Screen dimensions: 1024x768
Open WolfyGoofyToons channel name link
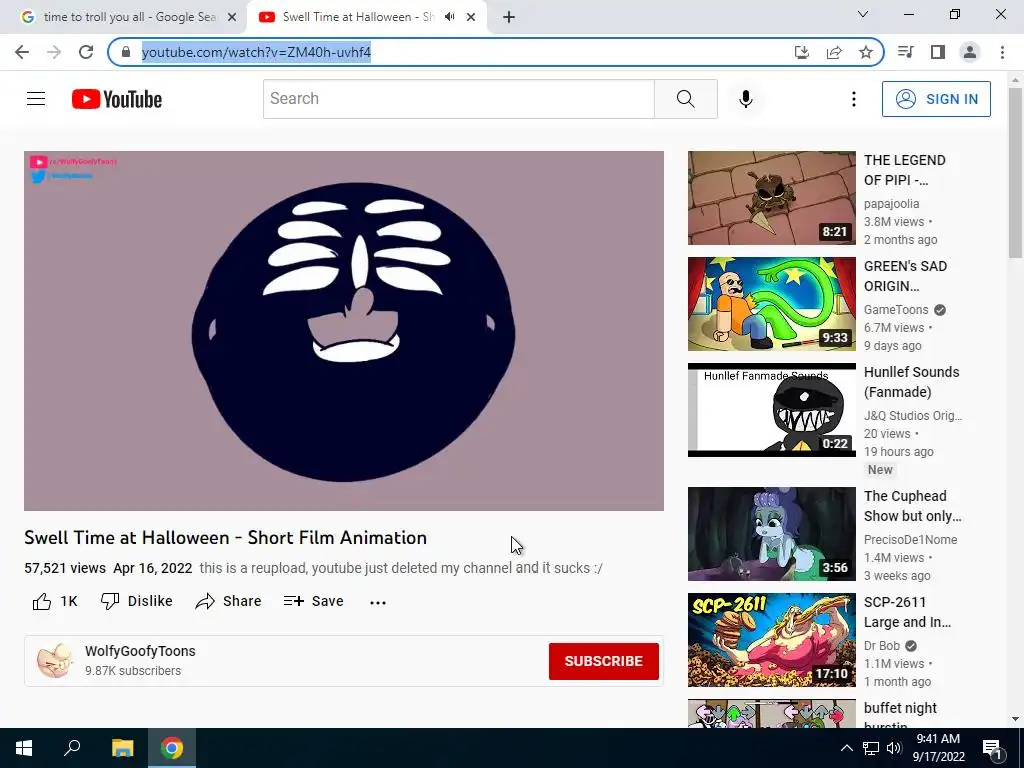point(140,651)
